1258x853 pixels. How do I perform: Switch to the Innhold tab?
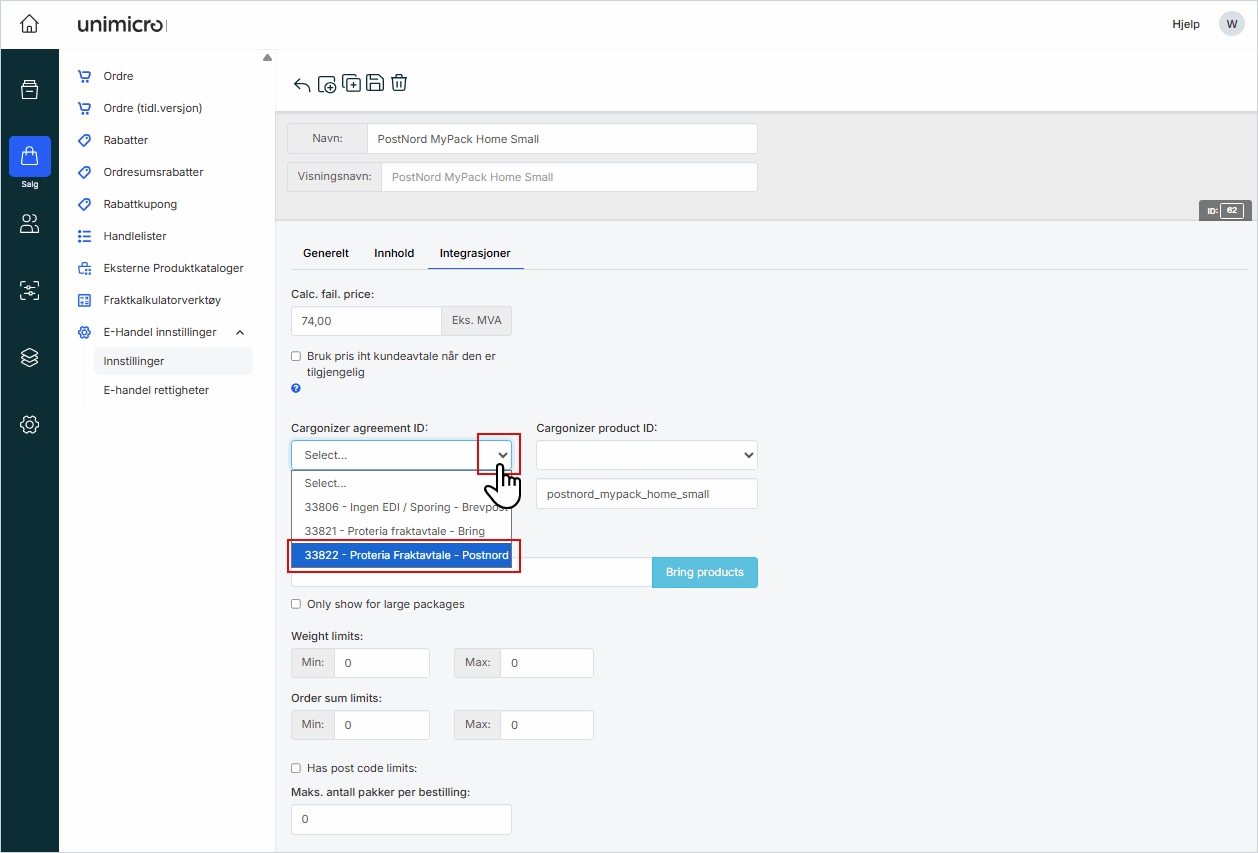click(x=394, y=253)
